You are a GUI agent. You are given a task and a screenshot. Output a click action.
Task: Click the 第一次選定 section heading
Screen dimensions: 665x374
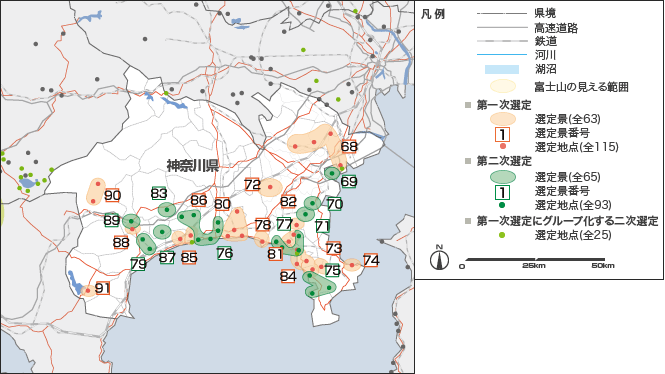tap(504, 105)
